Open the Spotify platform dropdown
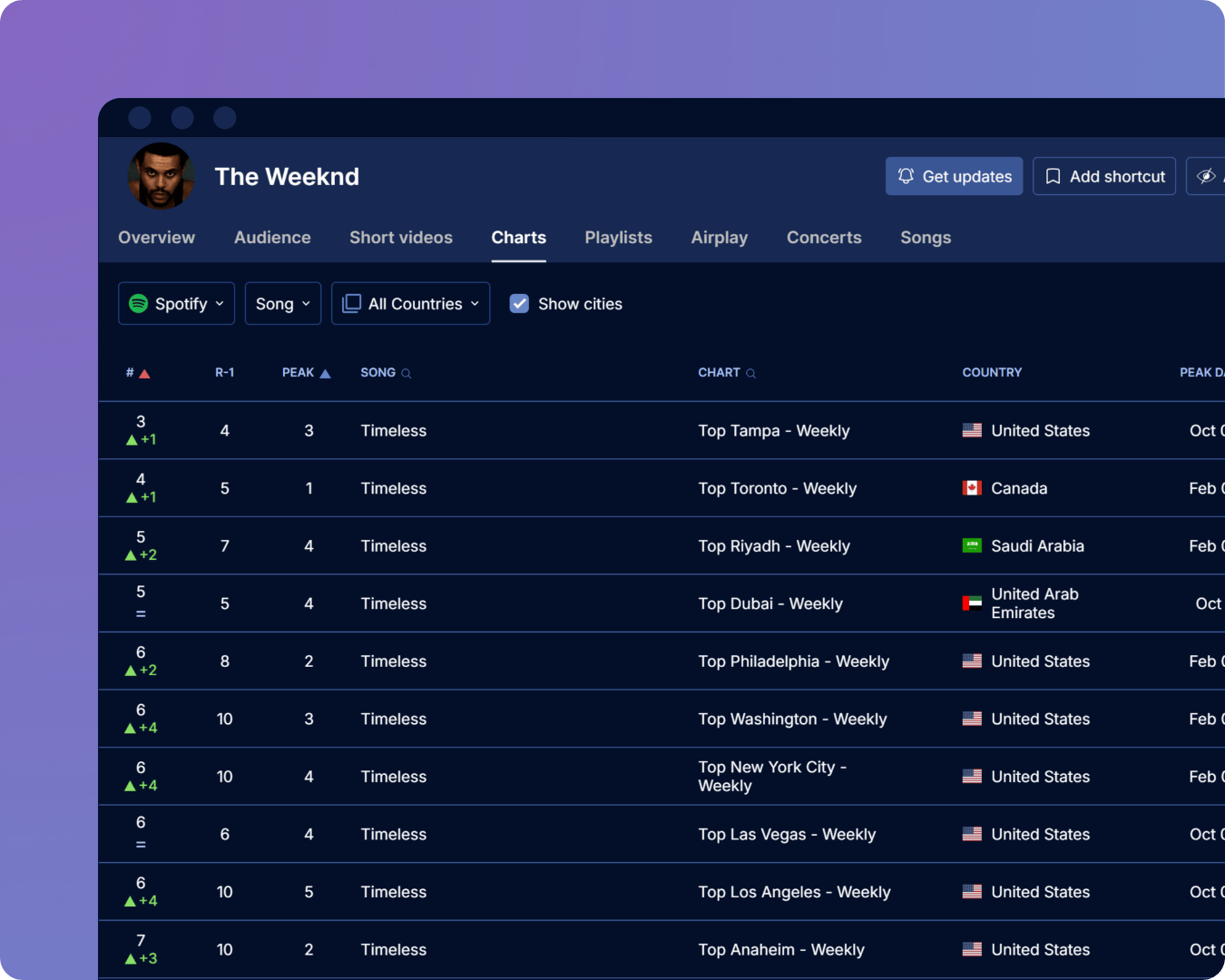 coord(177,304)
